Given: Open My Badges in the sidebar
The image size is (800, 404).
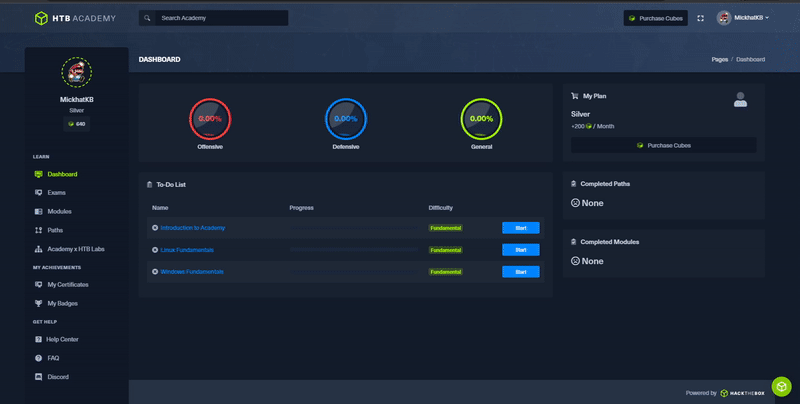Looking at the screenshot, I should (x=62, y=303).
